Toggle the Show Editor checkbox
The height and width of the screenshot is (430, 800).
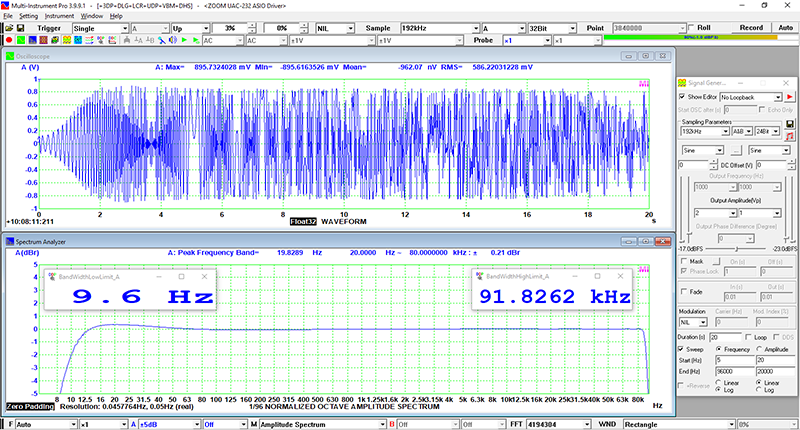[682, 95]
